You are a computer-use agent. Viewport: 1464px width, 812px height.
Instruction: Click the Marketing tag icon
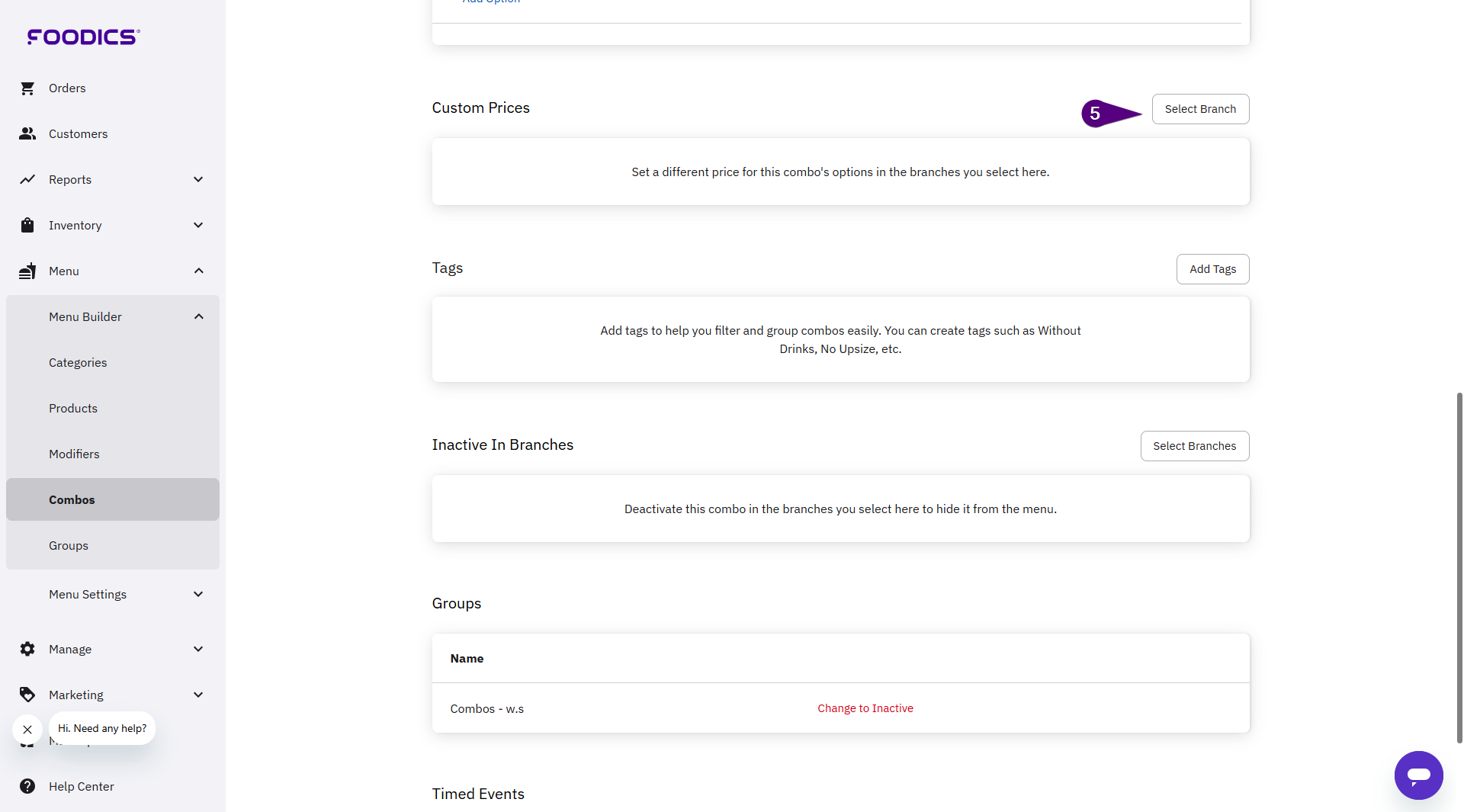click(x=27, y=695)
